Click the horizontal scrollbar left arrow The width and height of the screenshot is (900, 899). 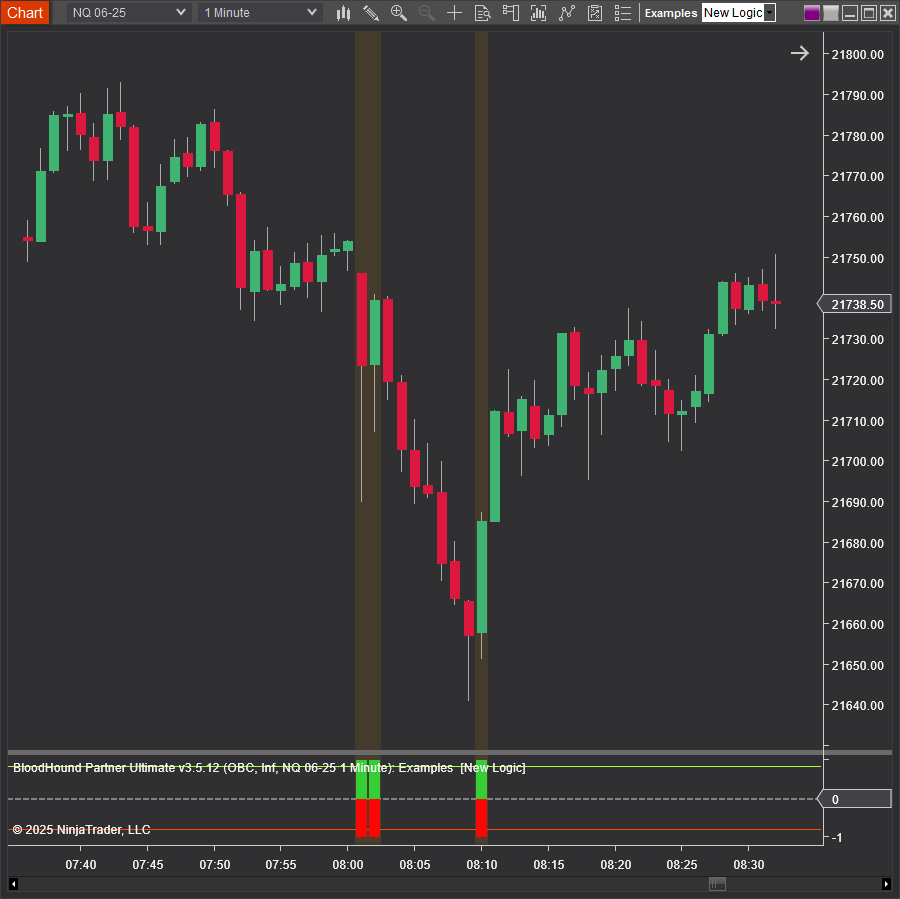tap(13, 884)
